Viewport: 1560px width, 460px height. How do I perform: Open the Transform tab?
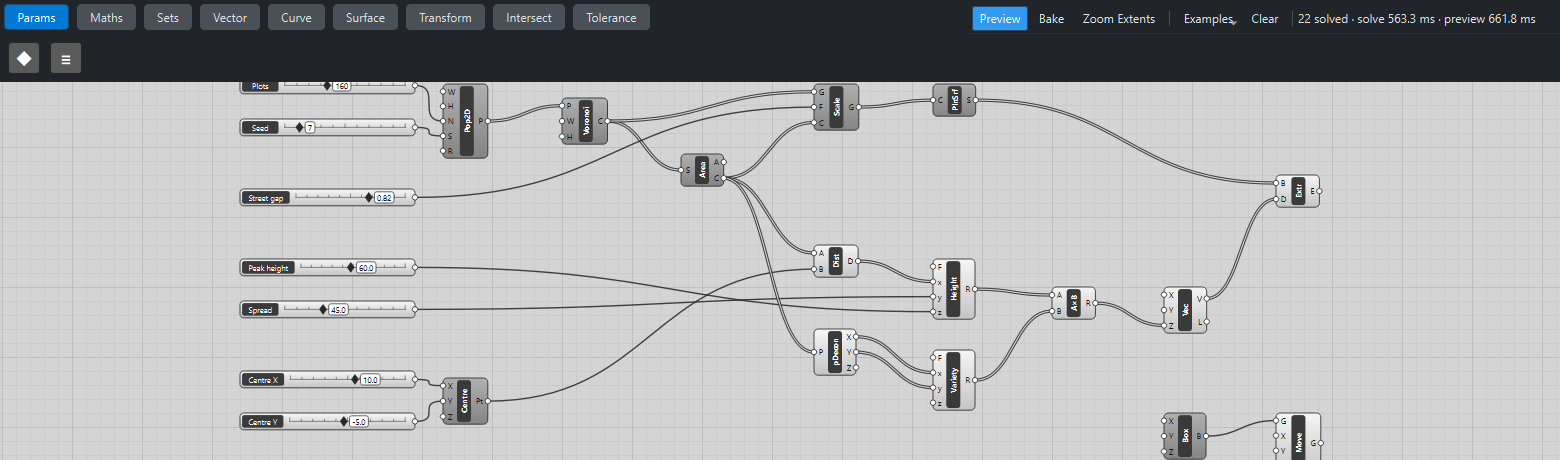pyautogui.click(x=446, y=17)
